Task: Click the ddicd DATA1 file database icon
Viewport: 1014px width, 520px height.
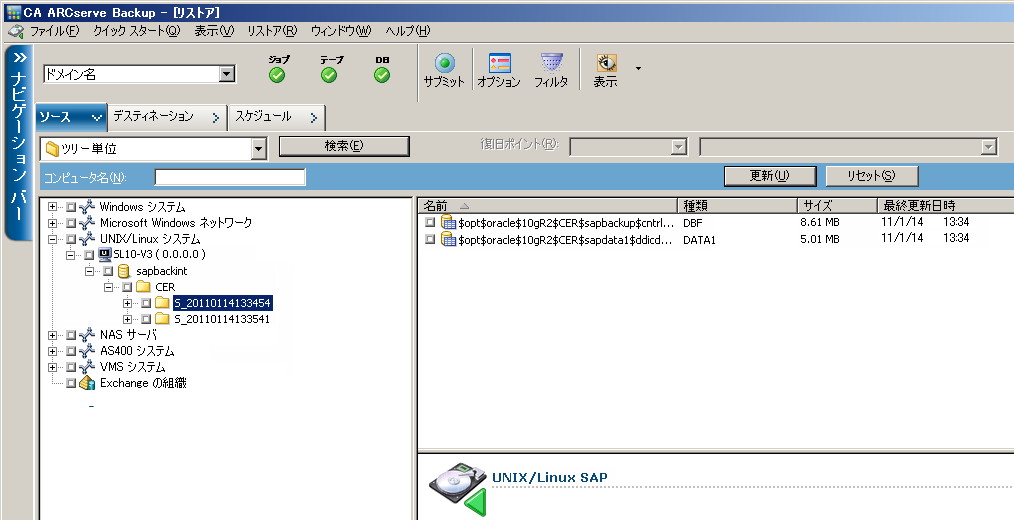Action: click(x=448, y=239)
